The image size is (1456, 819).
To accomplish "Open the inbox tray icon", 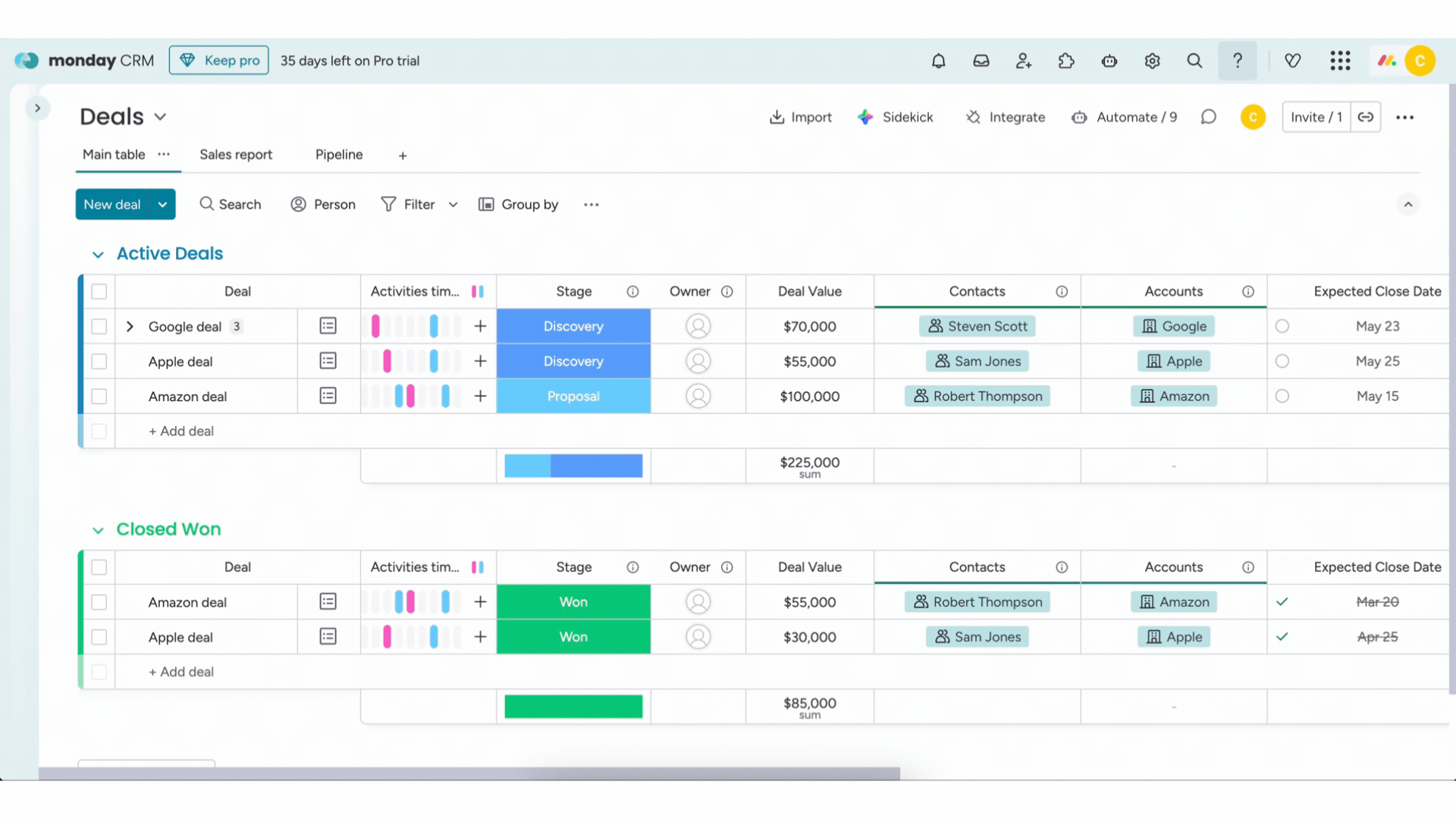I will pyautogui.click(x=981, y=61).
